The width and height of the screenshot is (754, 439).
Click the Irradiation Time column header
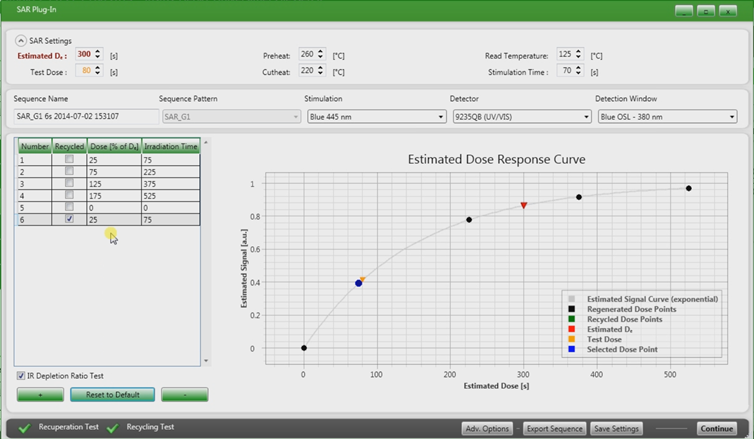pyautogui.click(x=171, y=146)
